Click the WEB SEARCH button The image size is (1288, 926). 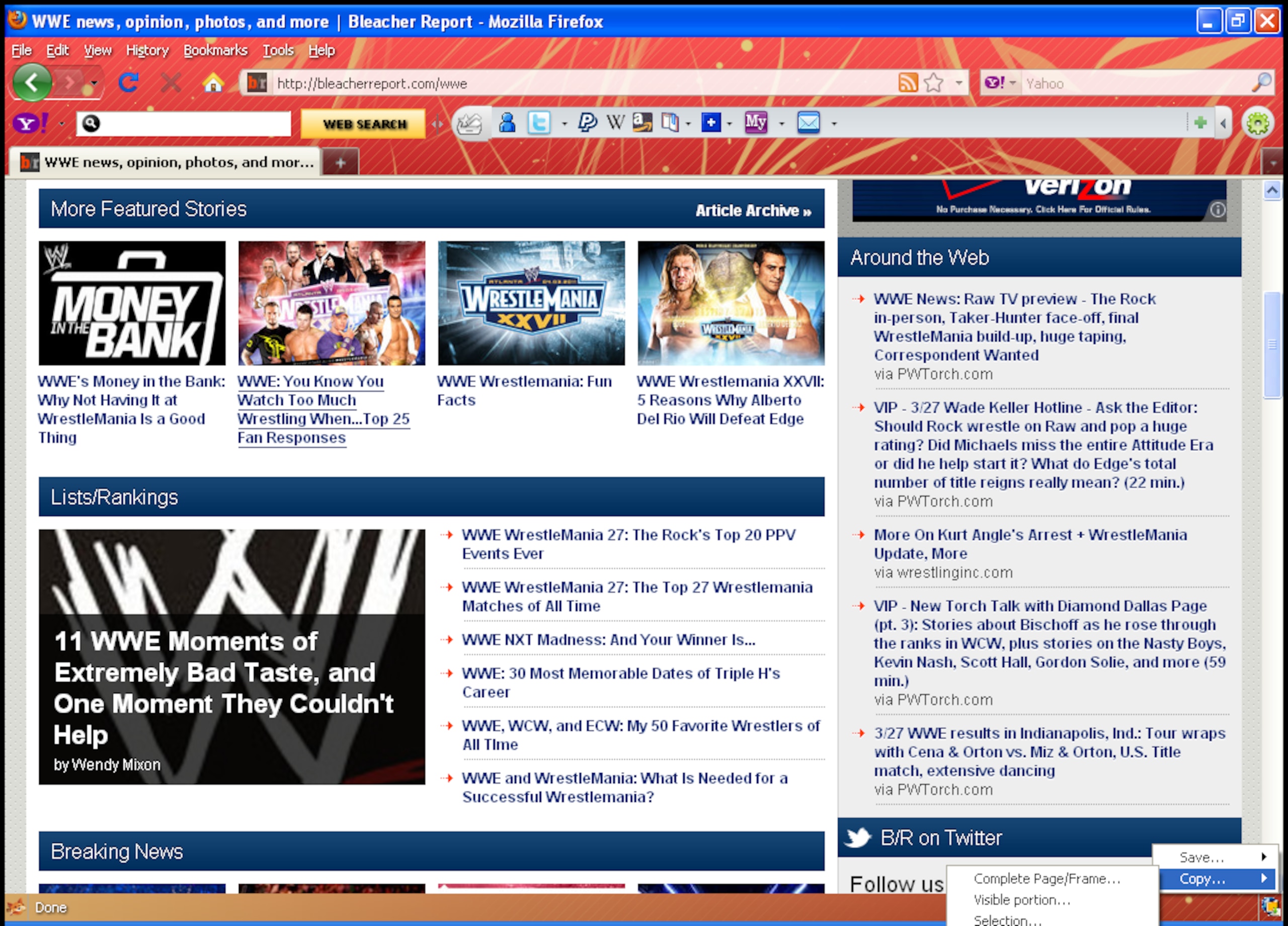coord(363,124)
